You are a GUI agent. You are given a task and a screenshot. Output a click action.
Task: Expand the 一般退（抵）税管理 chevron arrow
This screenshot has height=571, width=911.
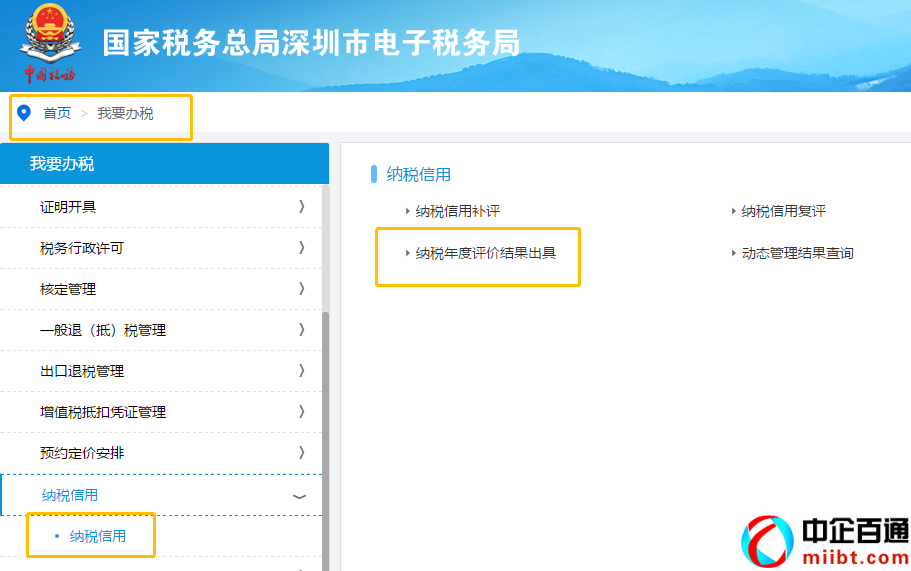point(302,329)
